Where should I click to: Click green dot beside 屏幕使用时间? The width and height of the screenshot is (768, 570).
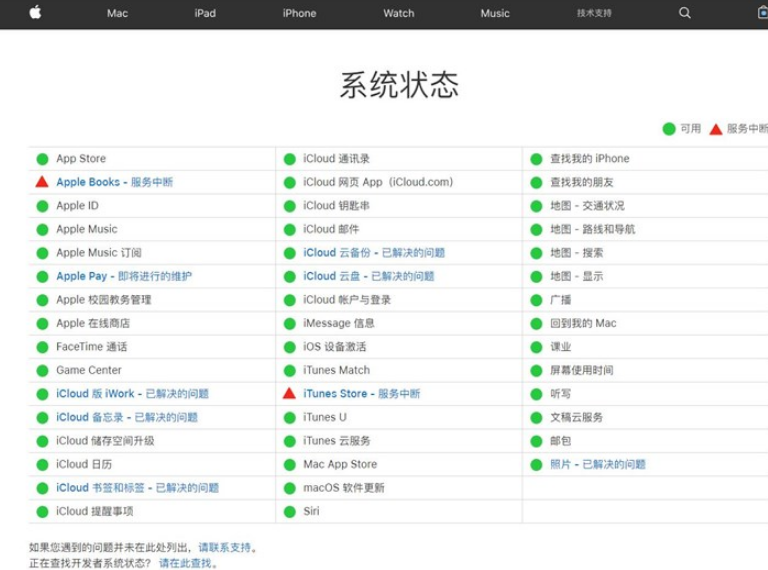536,370
